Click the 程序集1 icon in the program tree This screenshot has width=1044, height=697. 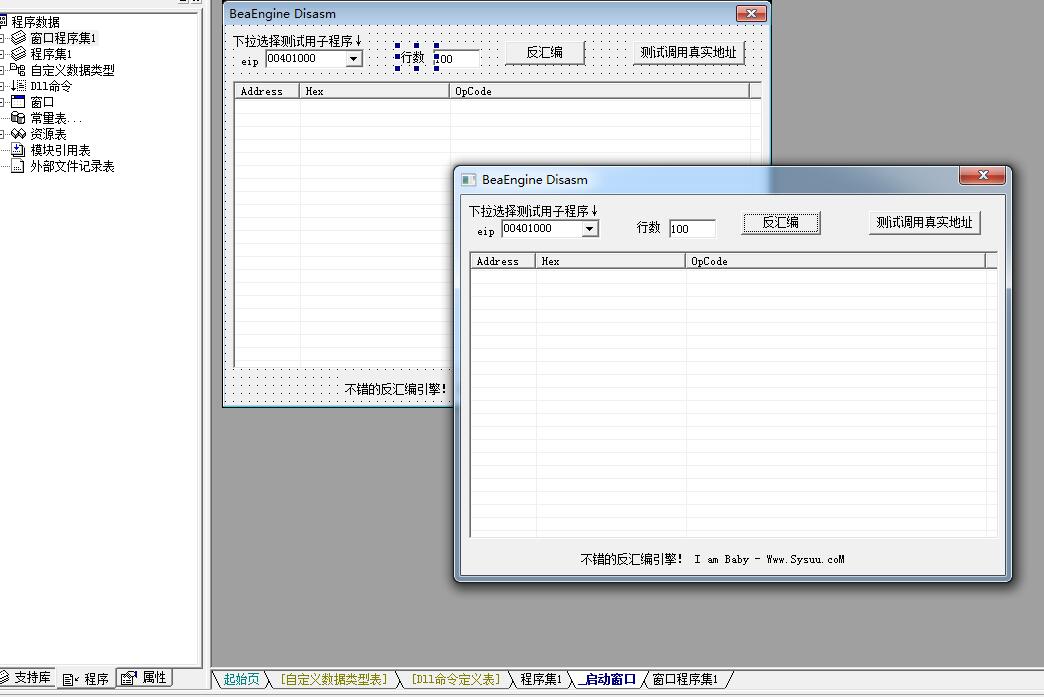[19, 54]
